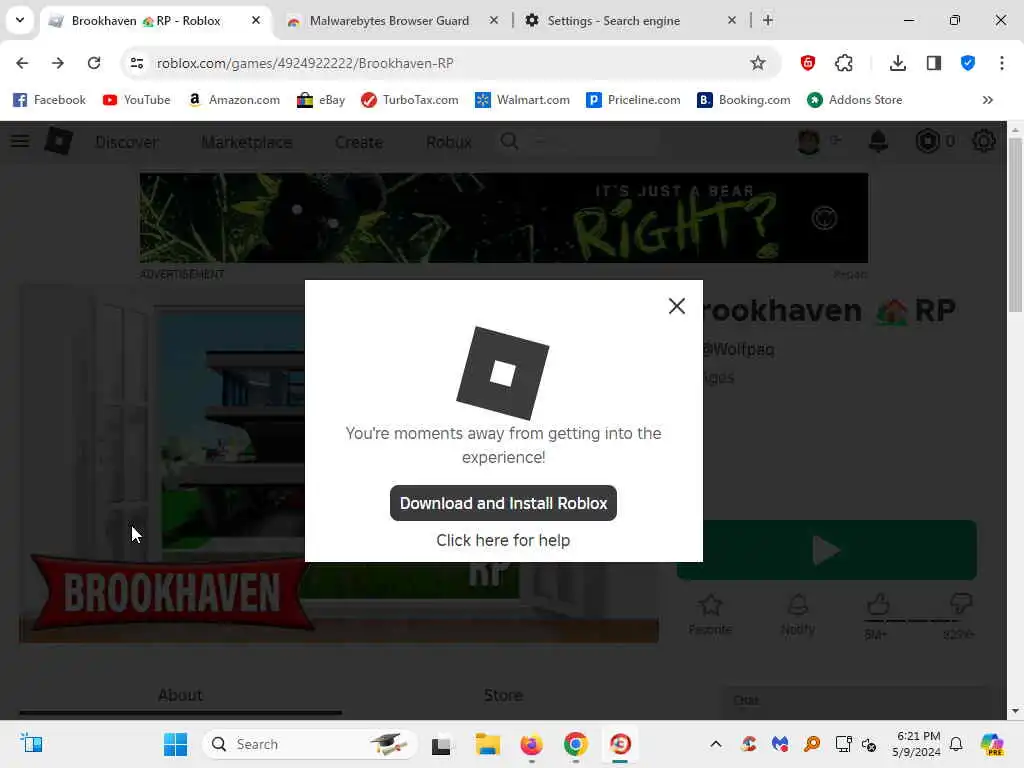Click the roblox.com address bar URL
The image size is (1024, 768).
pyautogui.click(x=304, y=63)
